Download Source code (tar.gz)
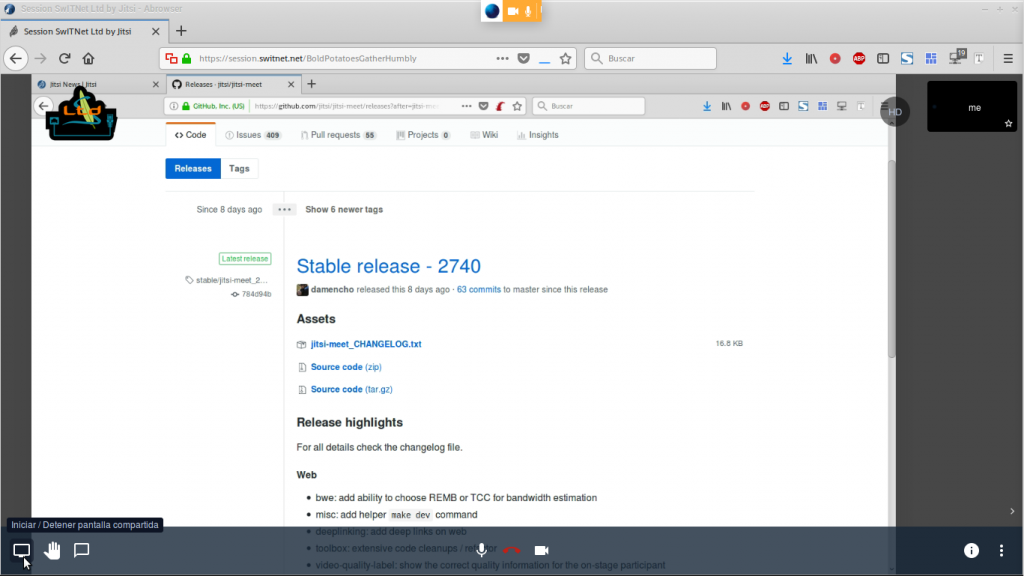This screenshot has height=576, width=1024. pyautogui.click(x=351, y=389)
